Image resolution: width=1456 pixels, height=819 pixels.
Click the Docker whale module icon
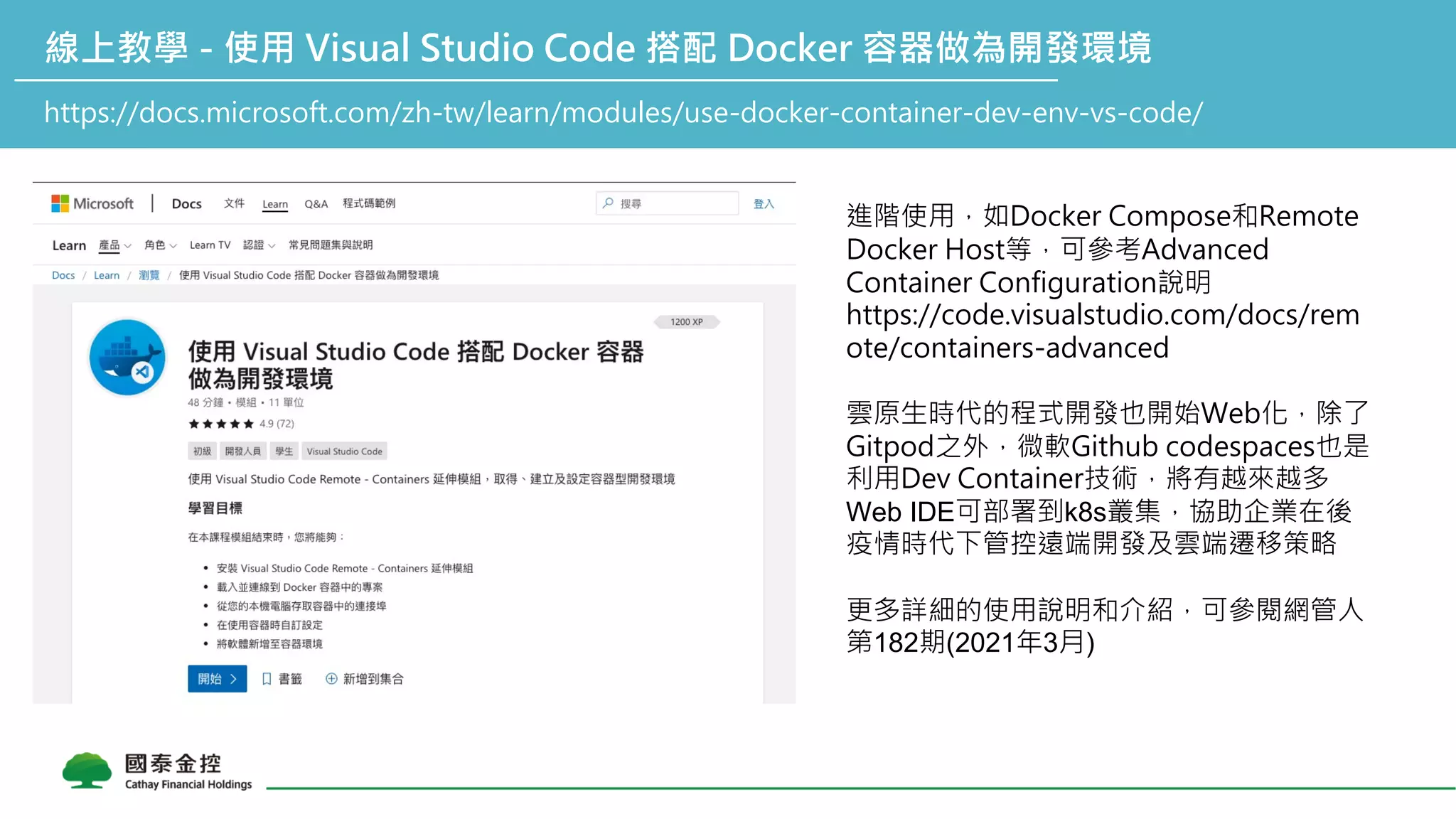tap(127, 358)
